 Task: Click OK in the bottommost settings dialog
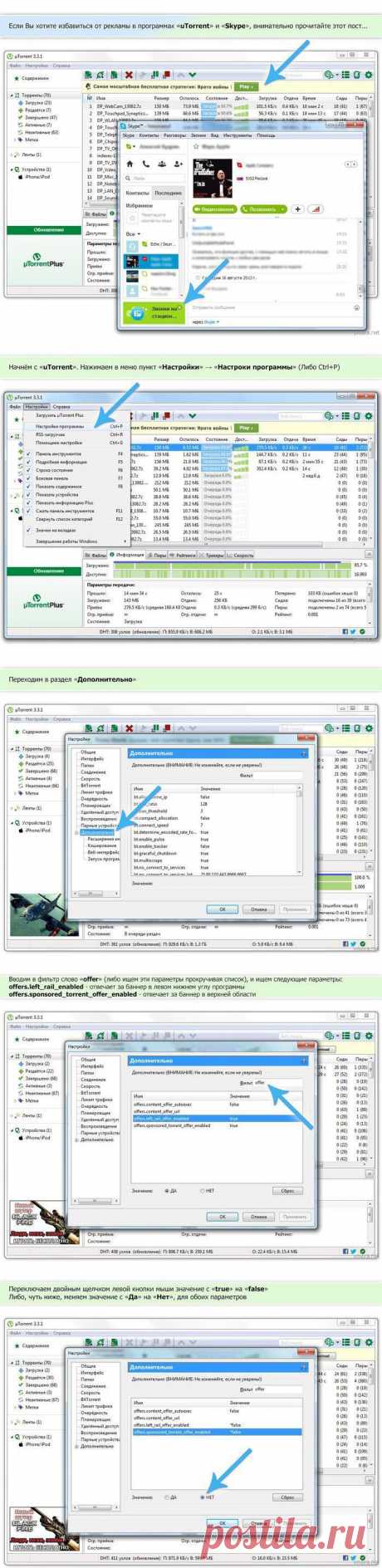tap(222, 1522)
